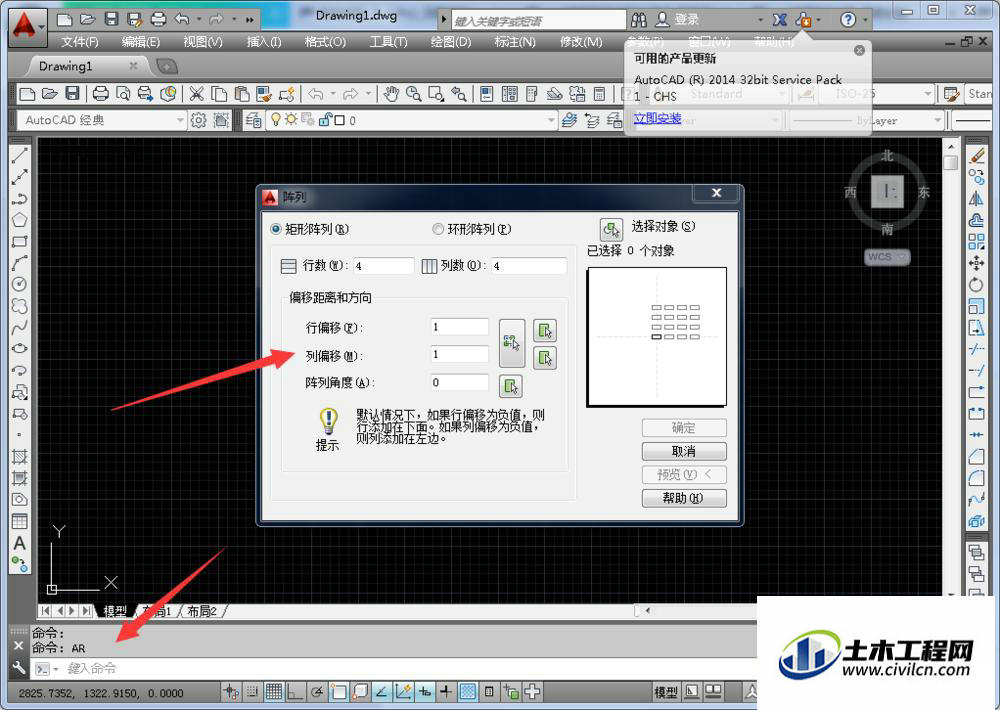Click the Select objects icon in Array dialog
1000x710 pixels.
611,229
